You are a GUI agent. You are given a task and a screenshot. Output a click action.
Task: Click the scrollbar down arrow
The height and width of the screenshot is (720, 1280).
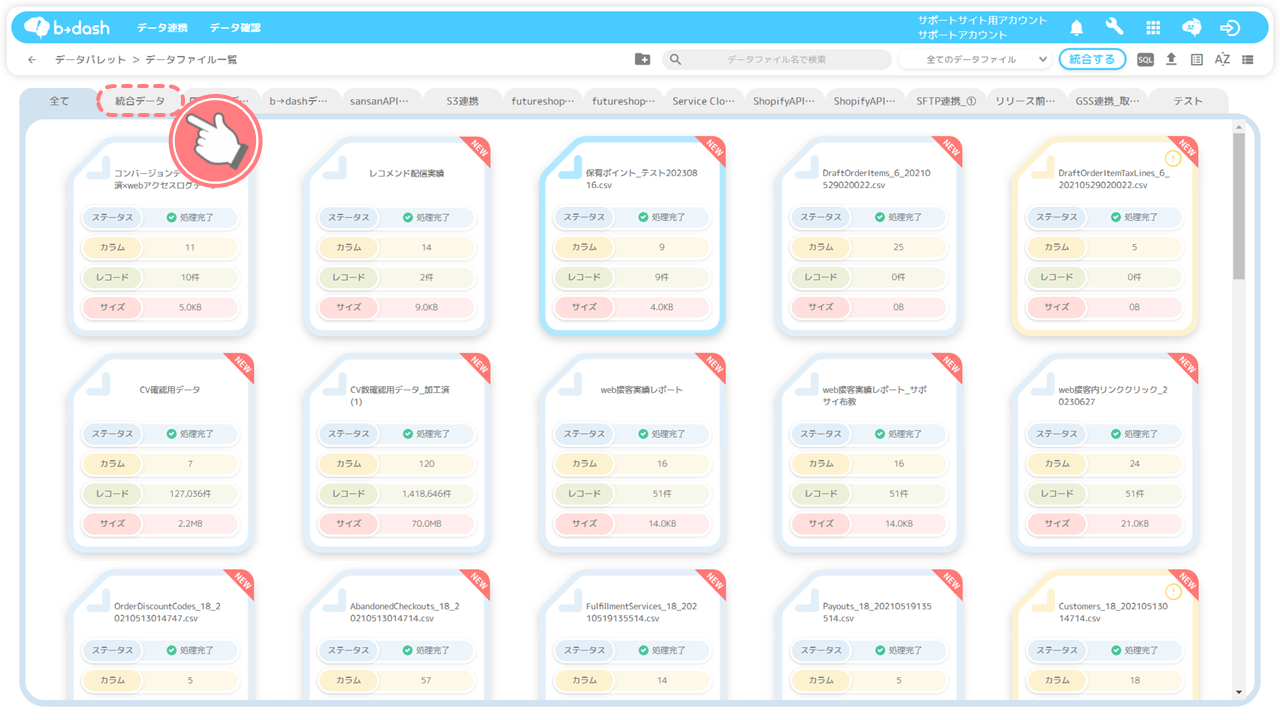(x=1239, y=692)
